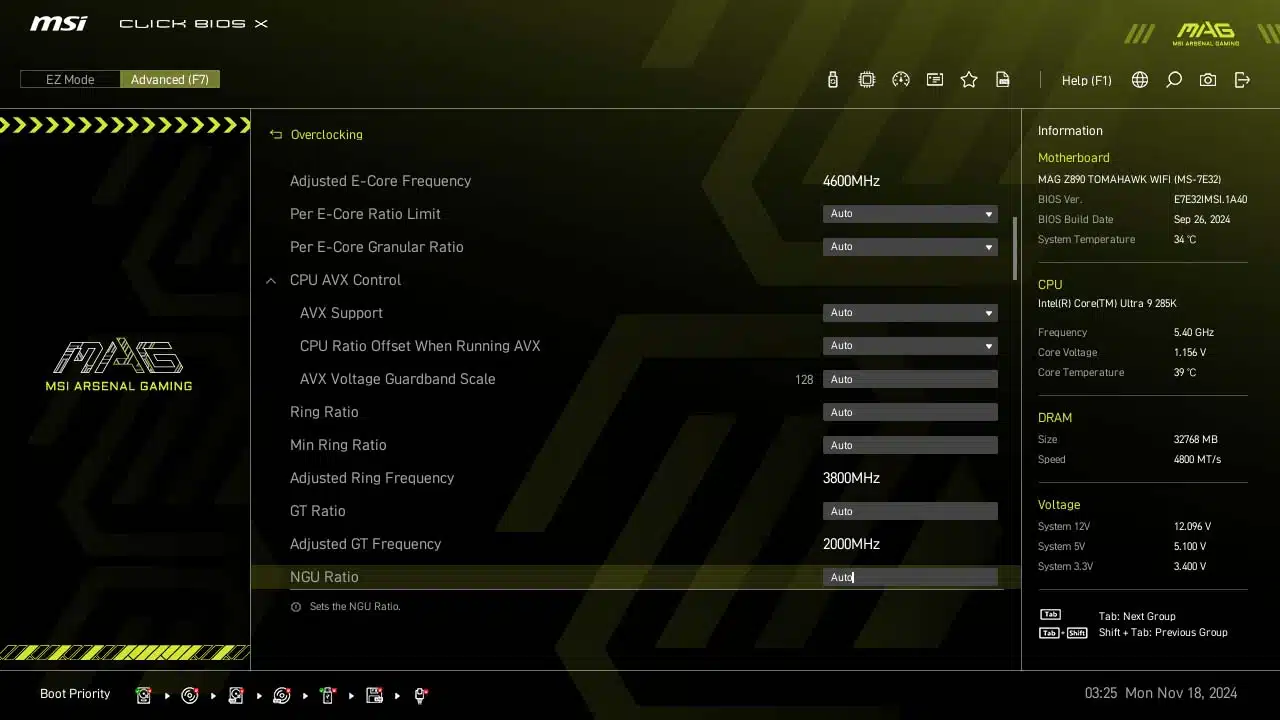Change language via globe icon
This screenshot has height=720, width=1280.
pyautogui.click(x=1140, y=80)
